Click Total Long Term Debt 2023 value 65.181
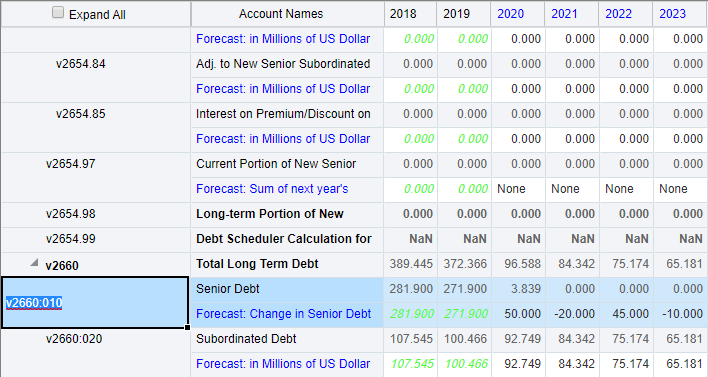708x377 pixels. [685, 264]
